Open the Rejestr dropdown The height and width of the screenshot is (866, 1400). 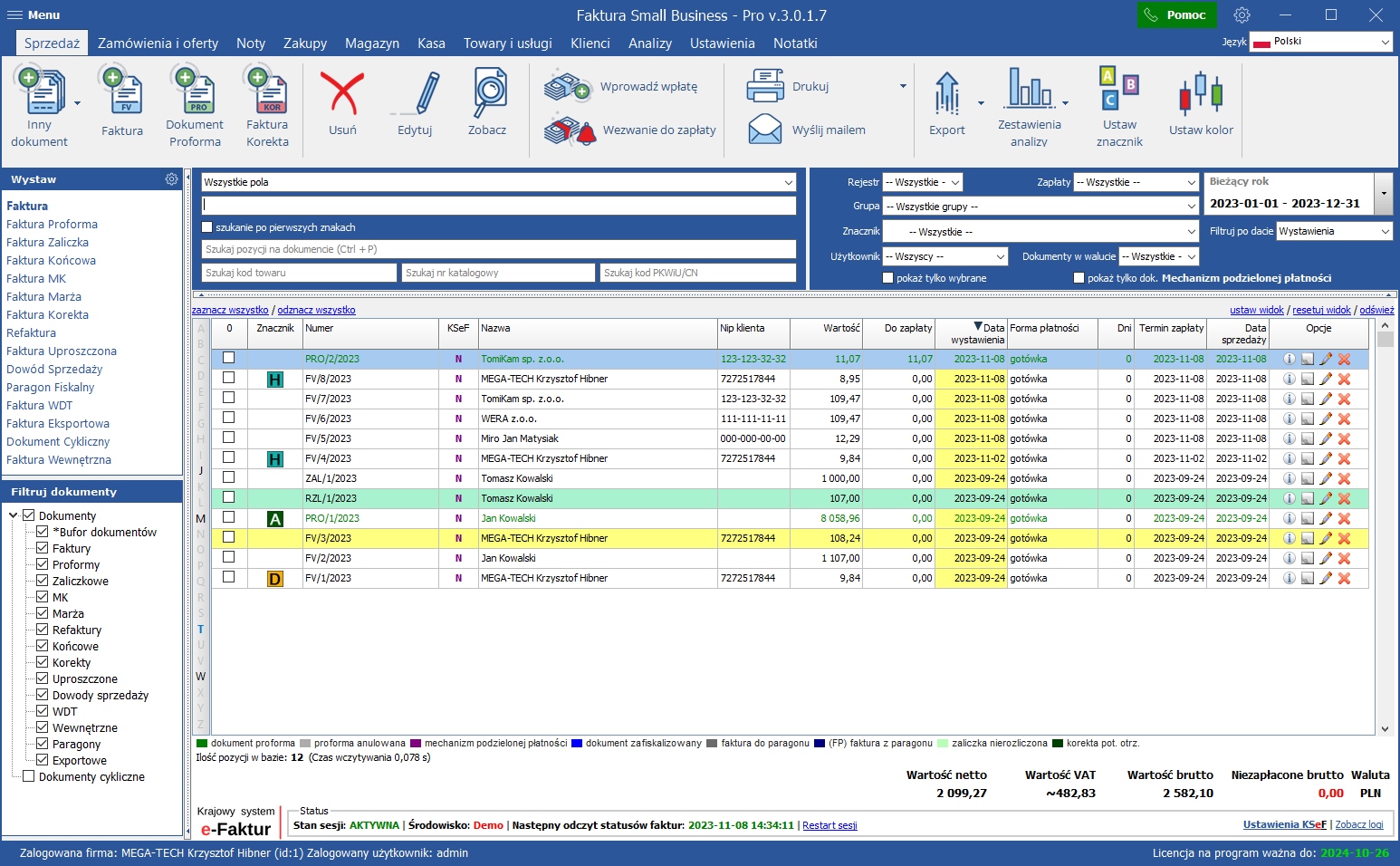(x=922, y=182)
